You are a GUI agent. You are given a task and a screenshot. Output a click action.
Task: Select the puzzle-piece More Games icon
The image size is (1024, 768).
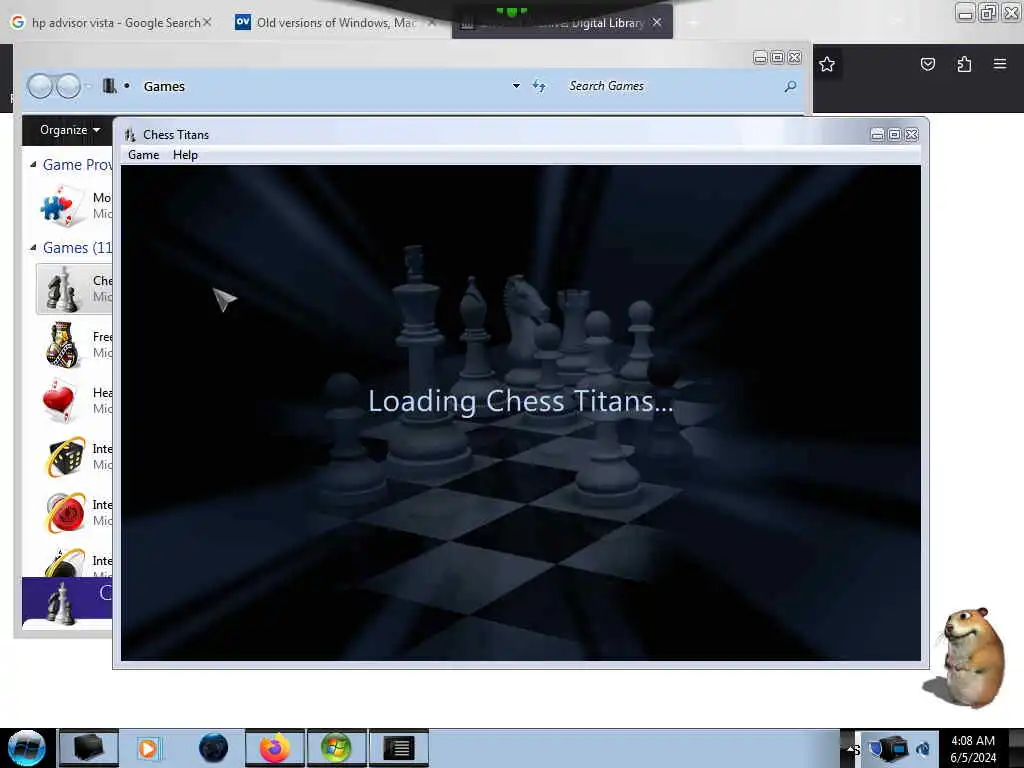click(63, 206)
